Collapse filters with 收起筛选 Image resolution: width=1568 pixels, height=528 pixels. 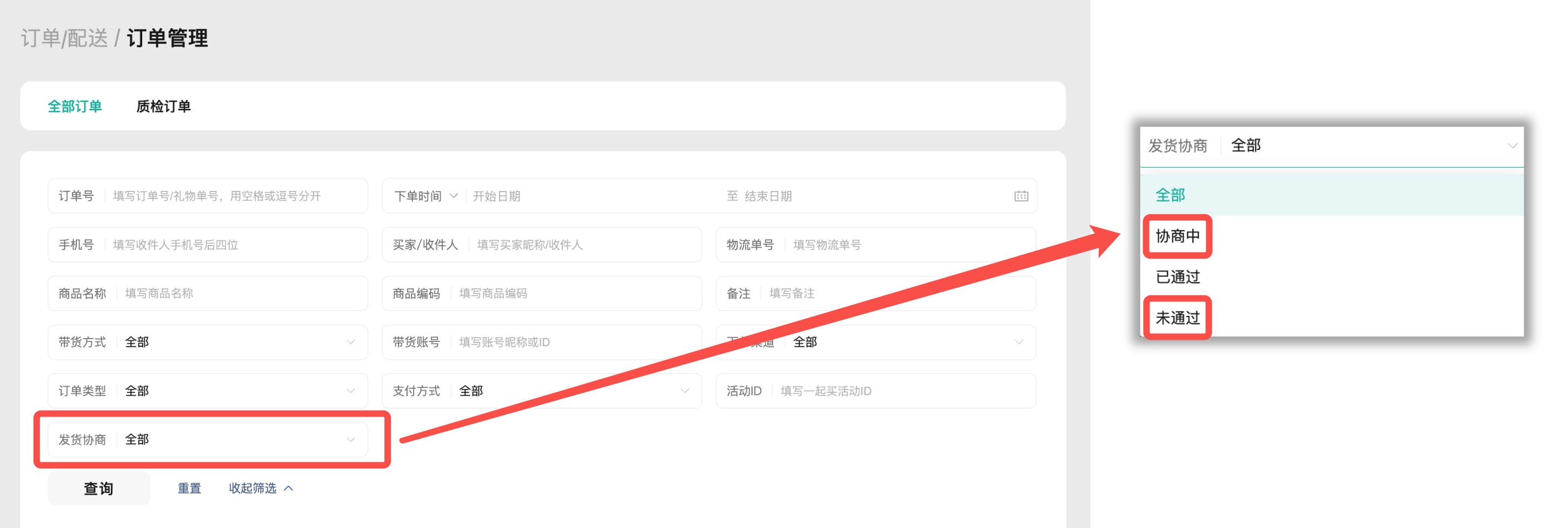click(261, 489)
